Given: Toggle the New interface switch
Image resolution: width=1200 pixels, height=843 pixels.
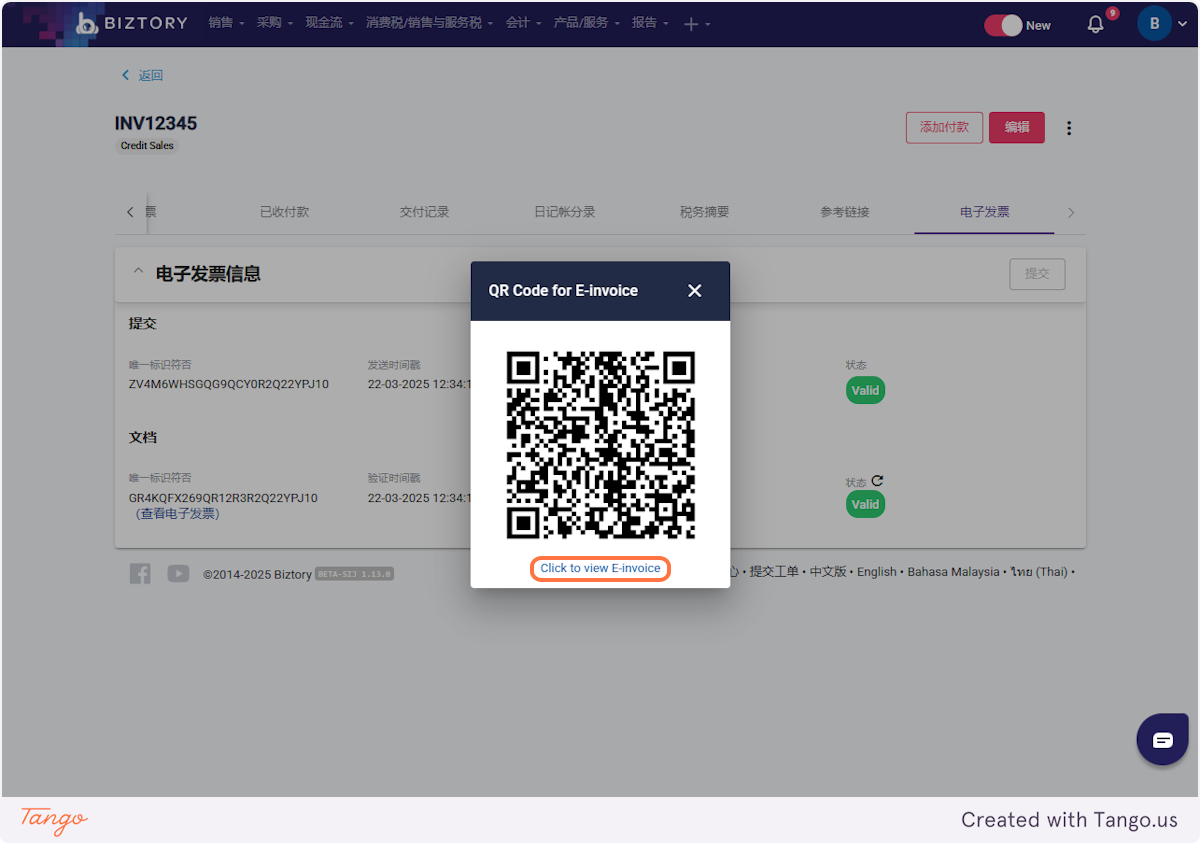Looking at the screenshot, I should (1003, 25).
